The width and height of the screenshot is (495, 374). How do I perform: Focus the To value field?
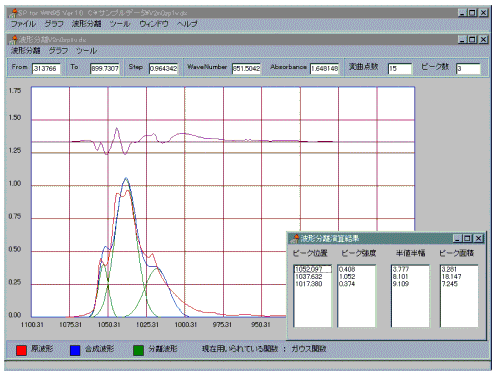coord(105,68)
